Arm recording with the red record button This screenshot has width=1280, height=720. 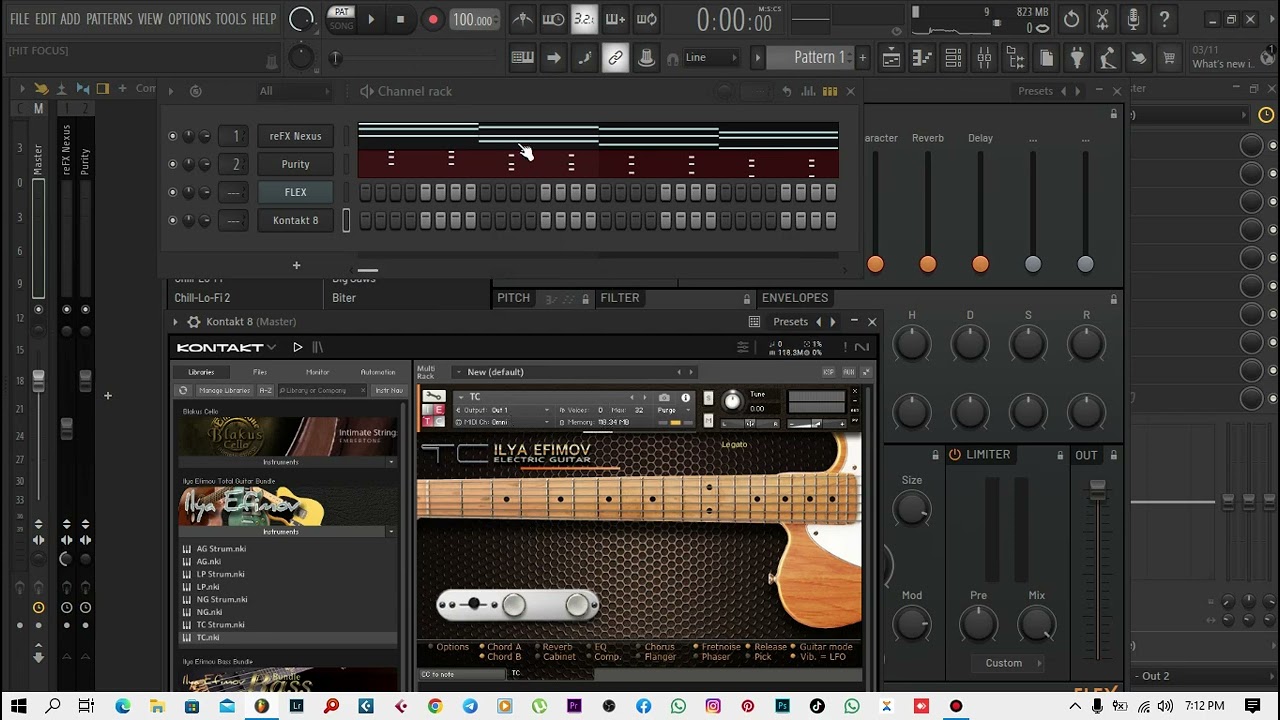pos(432,19)
